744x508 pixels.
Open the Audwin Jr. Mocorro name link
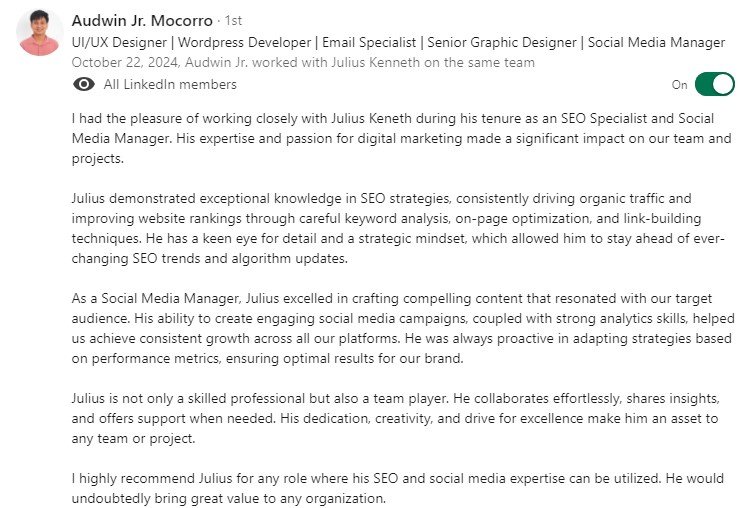[142, 20]
